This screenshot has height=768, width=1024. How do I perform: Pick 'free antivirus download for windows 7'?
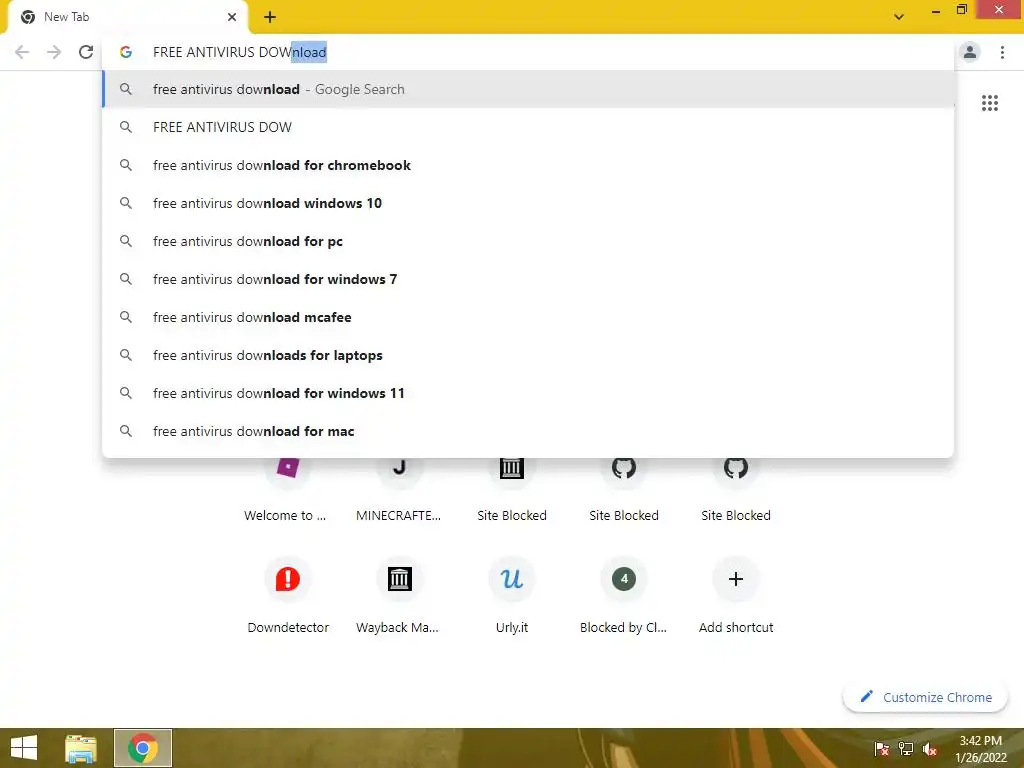tap(528, 279)
